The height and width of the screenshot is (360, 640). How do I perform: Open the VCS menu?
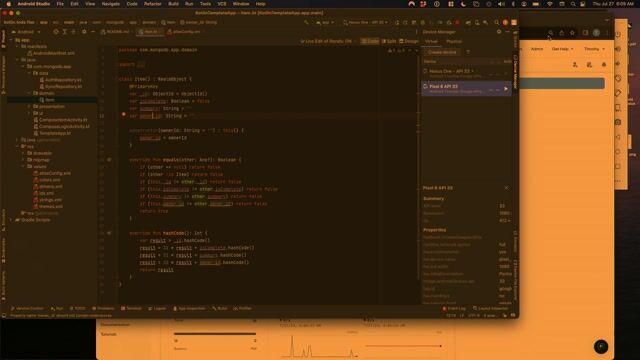coord(222,4)
